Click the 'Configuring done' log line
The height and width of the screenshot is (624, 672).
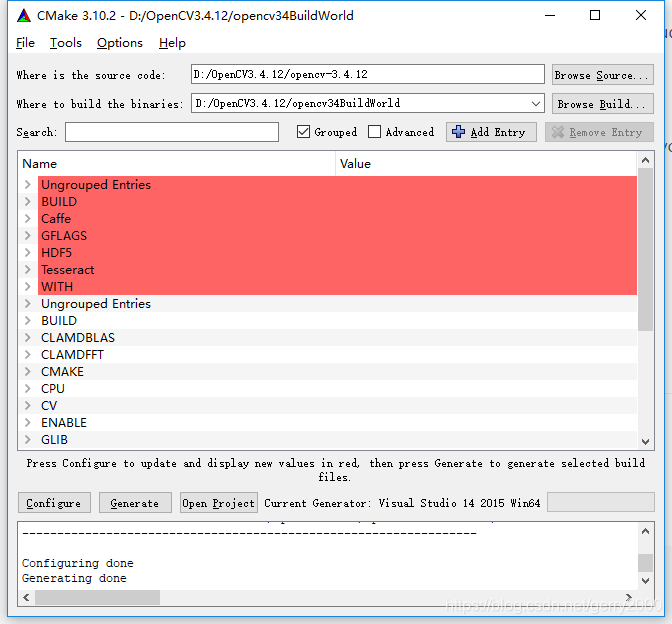click(x=78, y=563)
